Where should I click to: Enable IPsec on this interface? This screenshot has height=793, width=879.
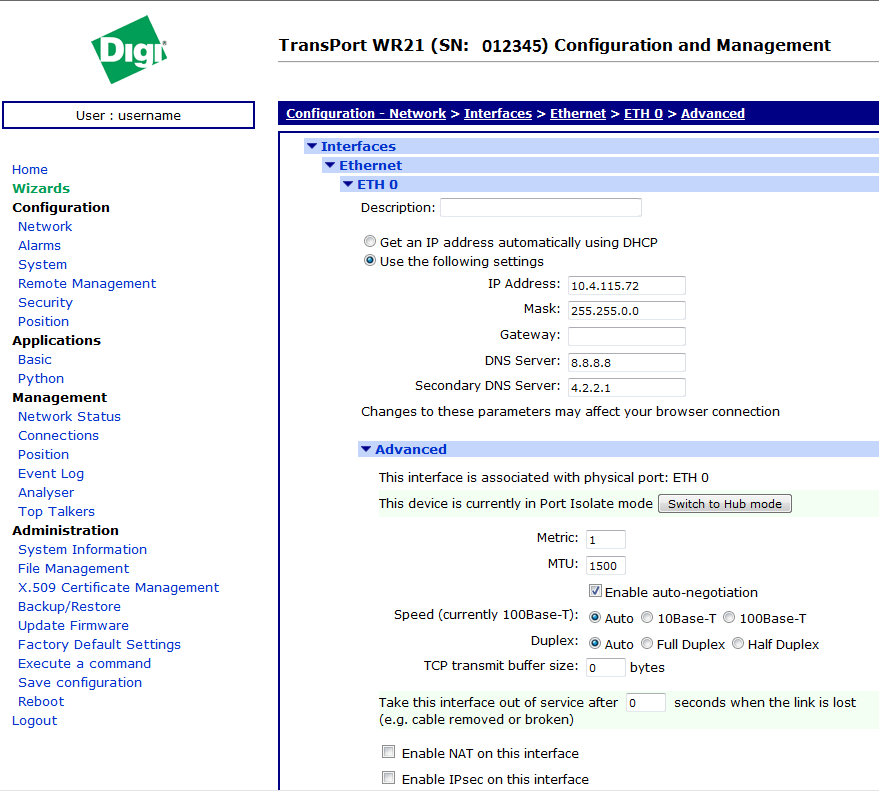coord(388,779)
